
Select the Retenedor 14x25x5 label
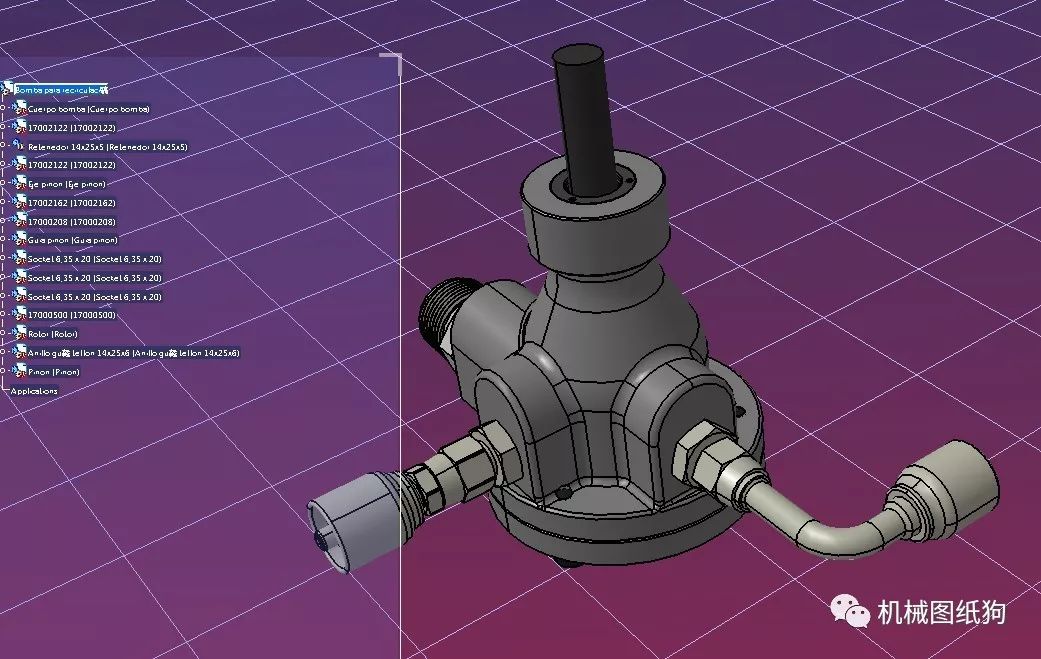(108, 147)
